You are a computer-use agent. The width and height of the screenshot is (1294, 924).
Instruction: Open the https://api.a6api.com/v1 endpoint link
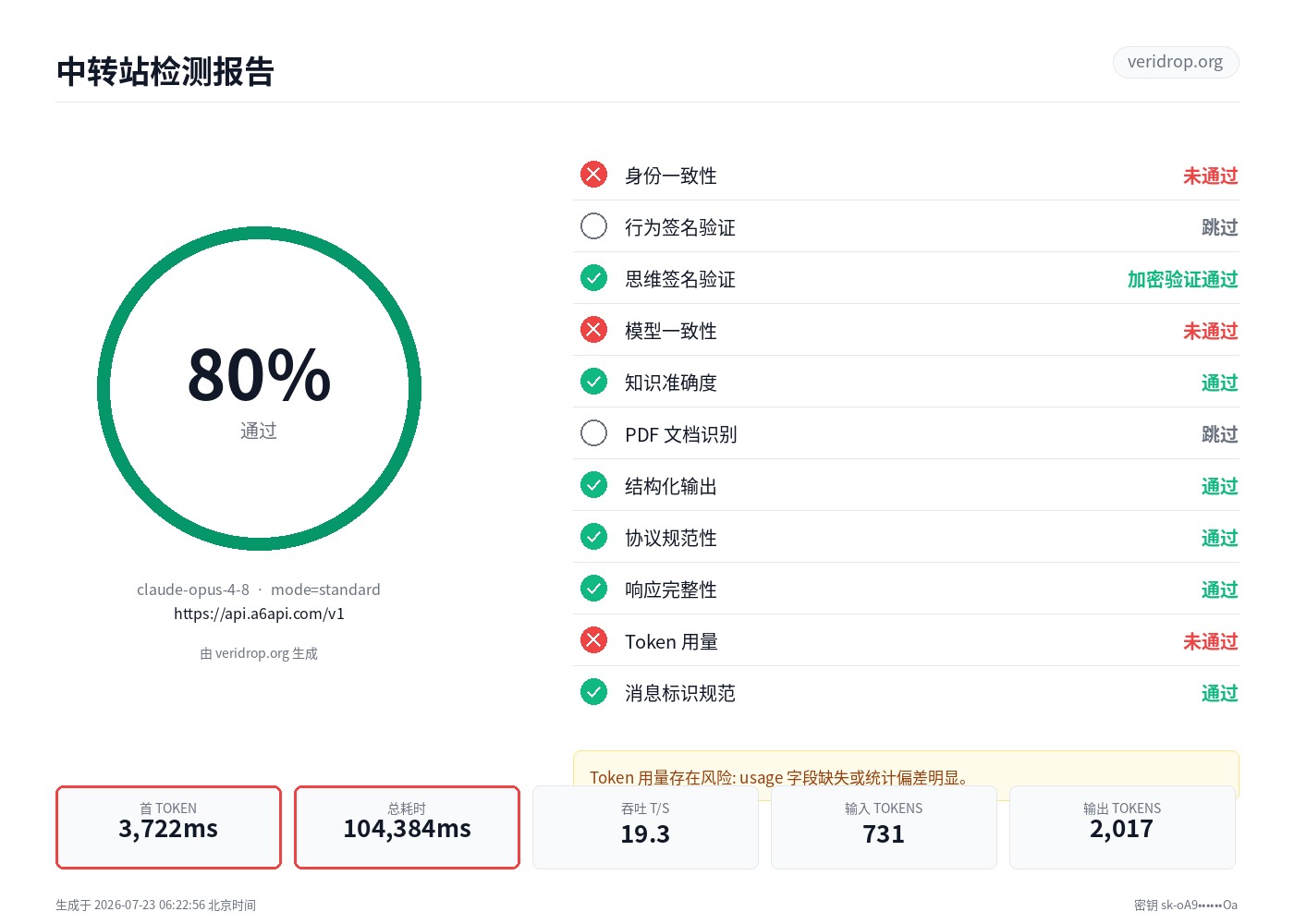(259, 614)
